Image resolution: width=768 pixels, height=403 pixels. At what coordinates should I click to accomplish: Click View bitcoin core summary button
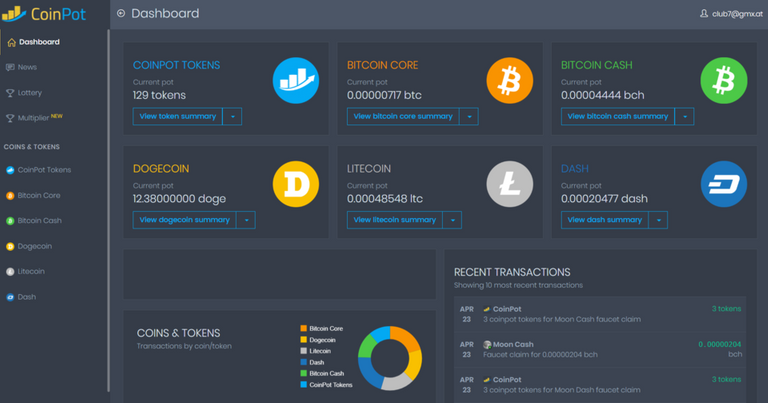click(x=403, y=117)
